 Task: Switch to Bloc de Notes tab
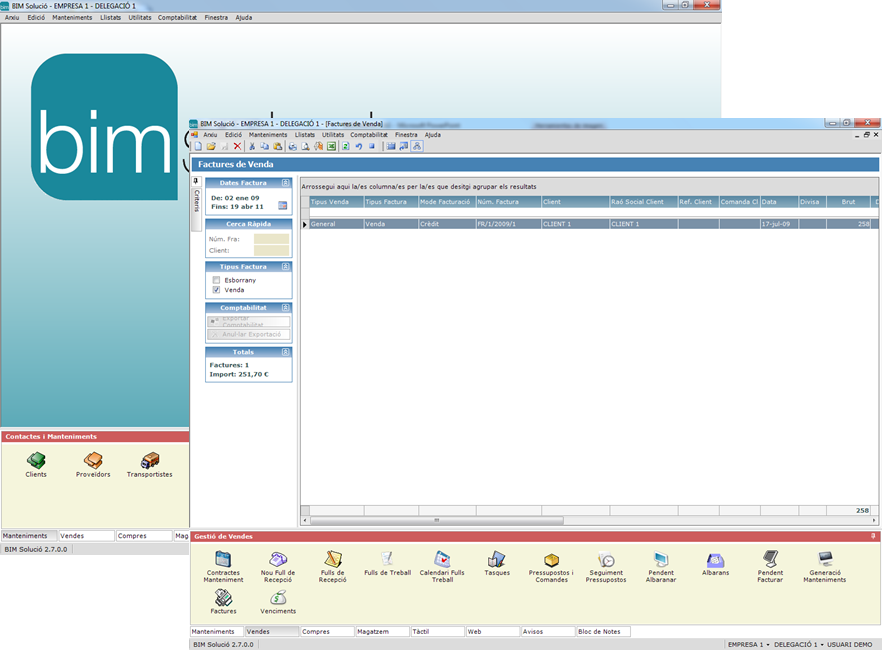tap(604, 631)
